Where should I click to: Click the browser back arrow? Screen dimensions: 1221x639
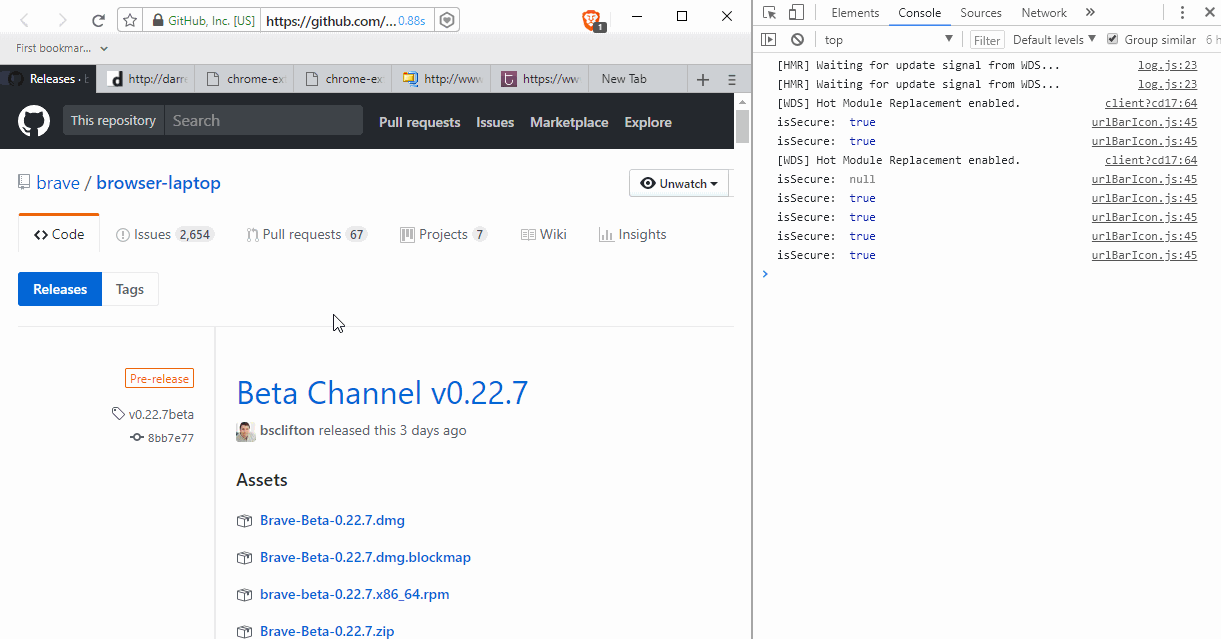(x=25, y=20)
